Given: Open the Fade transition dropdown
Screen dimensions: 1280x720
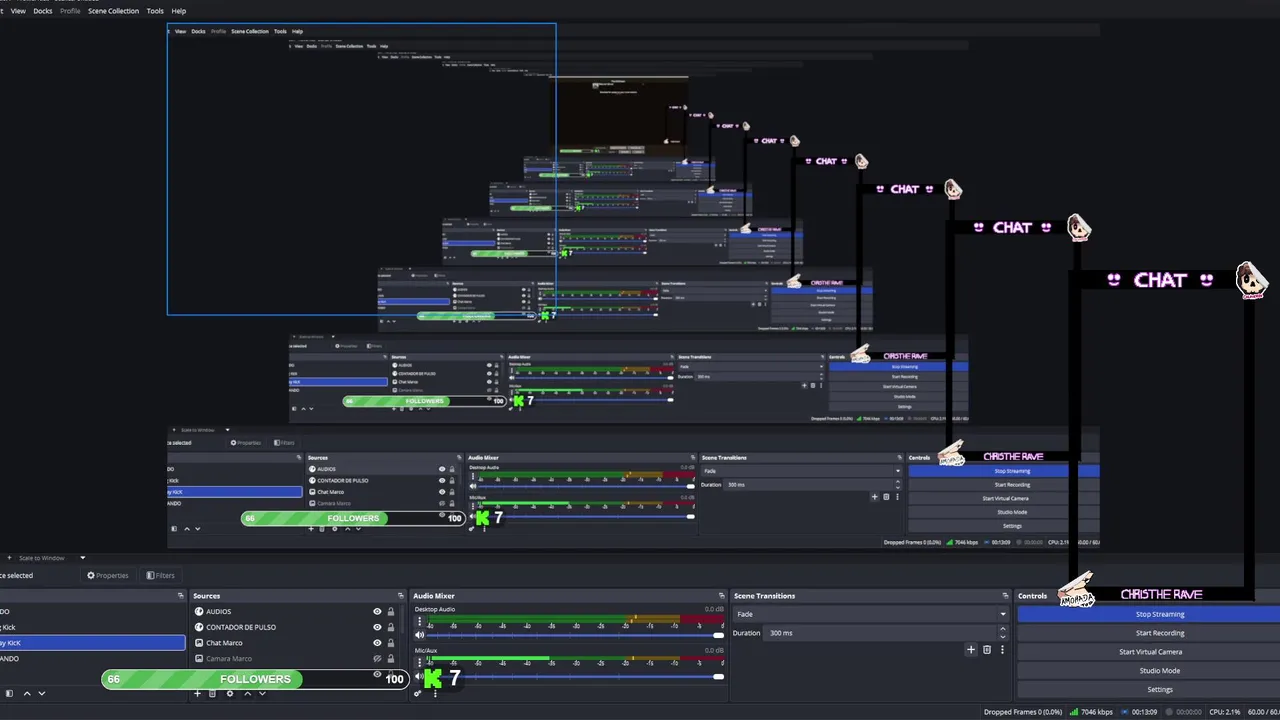Looking at the screenshot, I should point(870,614).
